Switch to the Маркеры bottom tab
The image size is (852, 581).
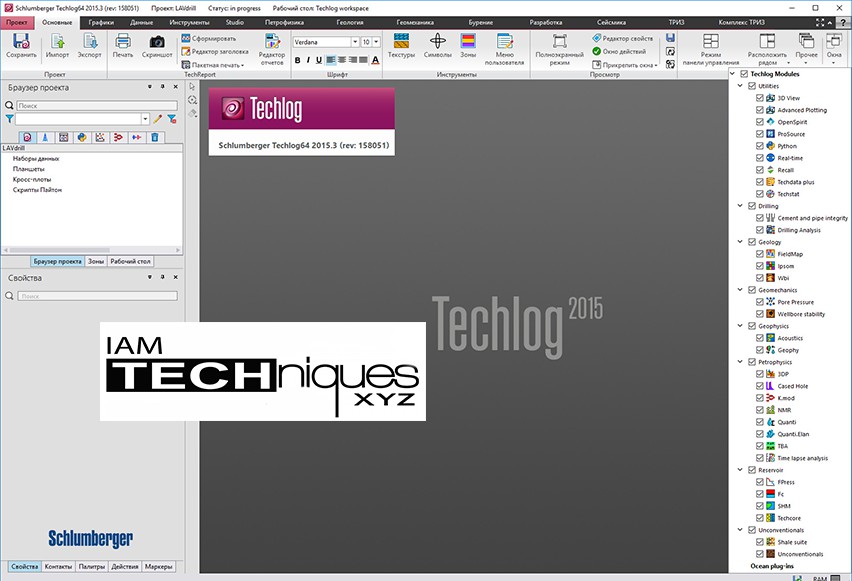point(159,566)
